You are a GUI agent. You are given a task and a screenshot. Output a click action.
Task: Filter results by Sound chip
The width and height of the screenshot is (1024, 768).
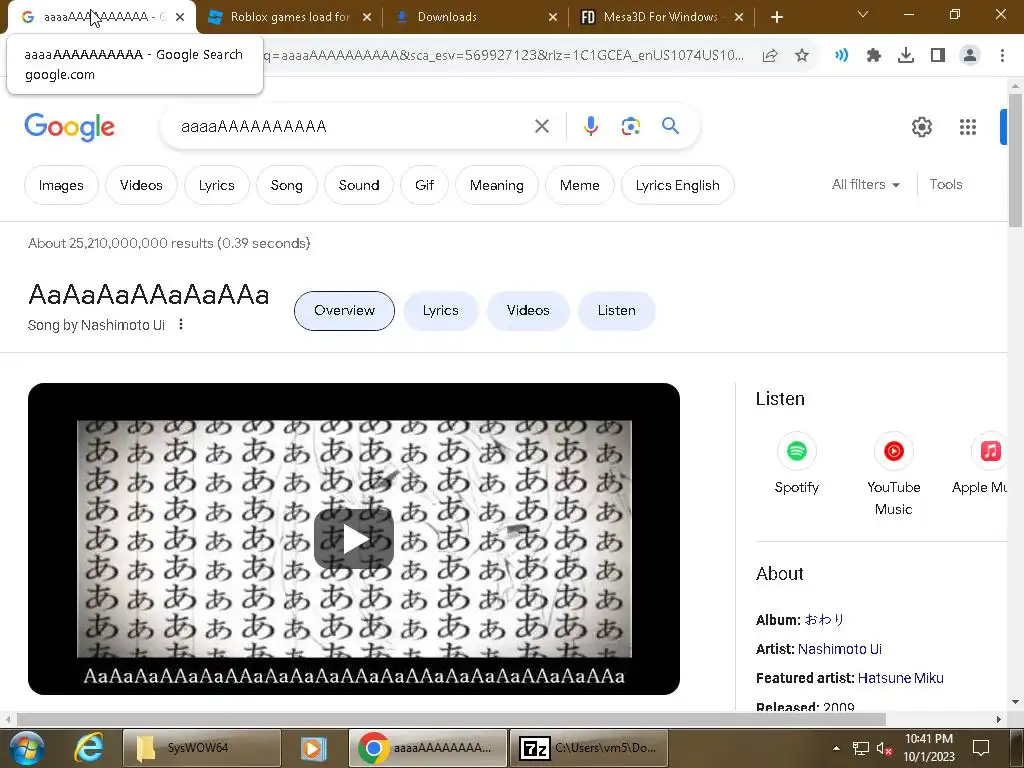coord(359,185)
